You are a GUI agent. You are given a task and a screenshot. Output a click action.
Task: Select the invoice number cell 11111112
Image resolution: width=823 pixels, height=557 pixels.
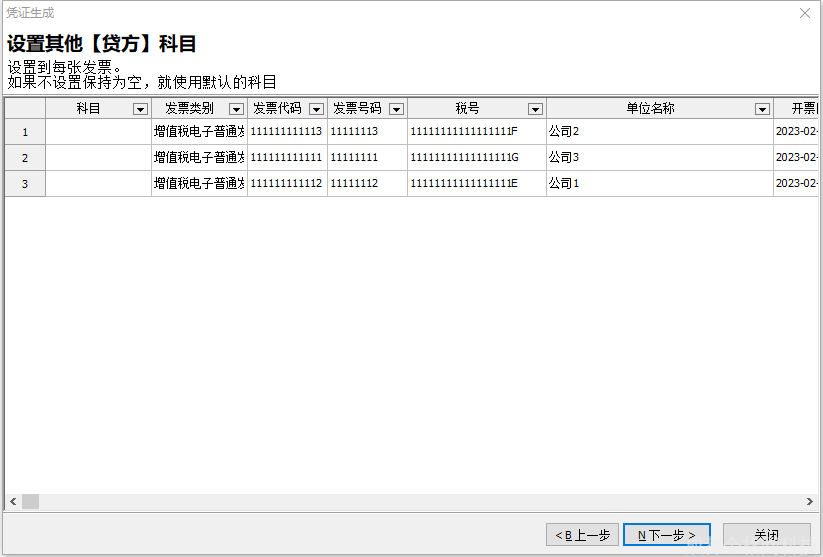tap(366, 184)
